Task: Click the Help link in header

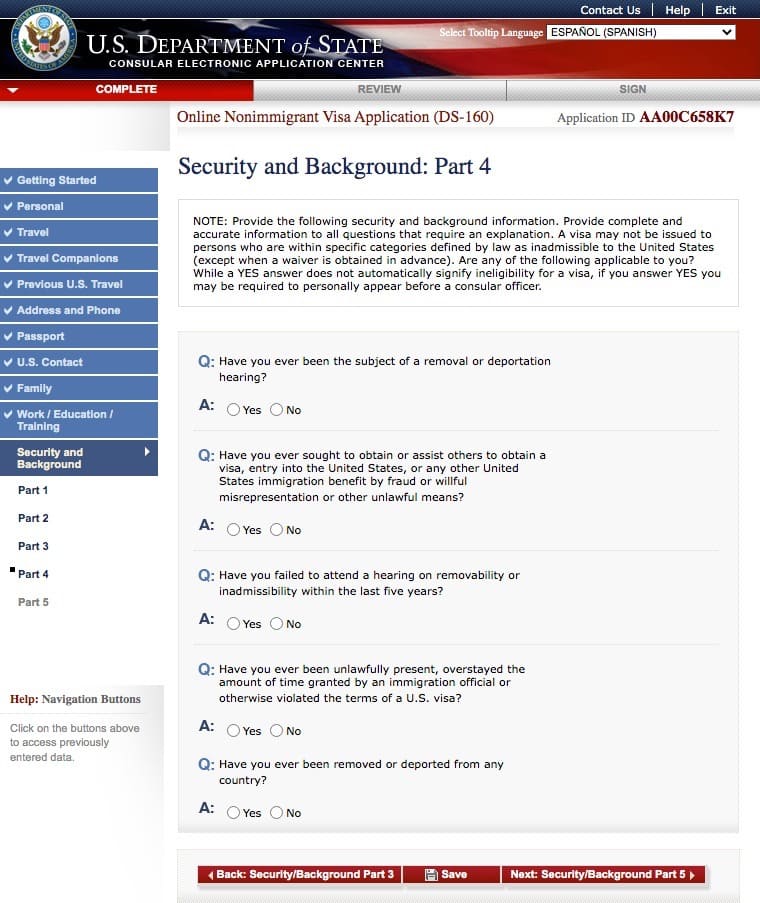Action: 677,10
